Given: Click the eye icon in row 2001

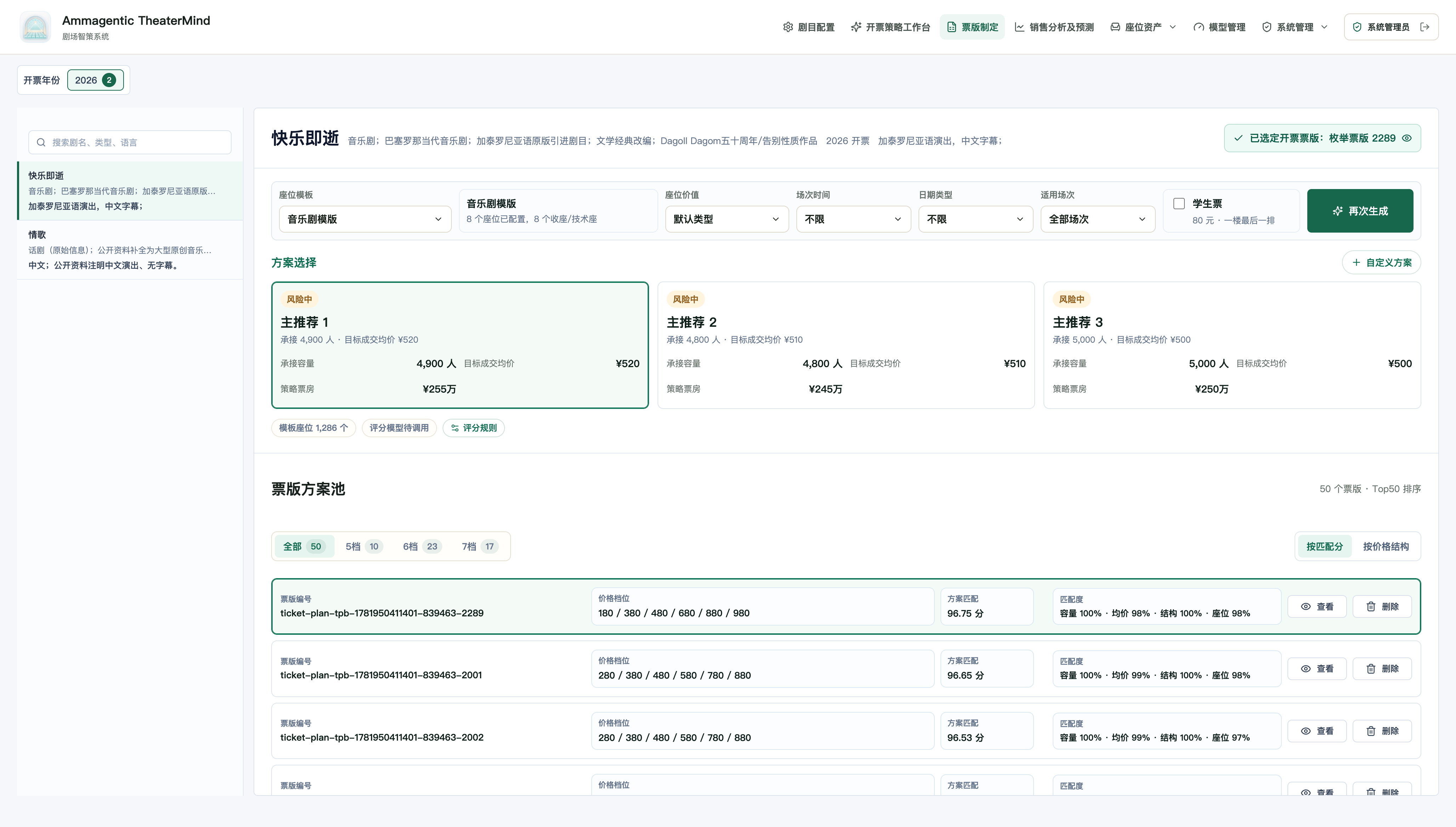Looking at the screenshot, I should 1306,669.
